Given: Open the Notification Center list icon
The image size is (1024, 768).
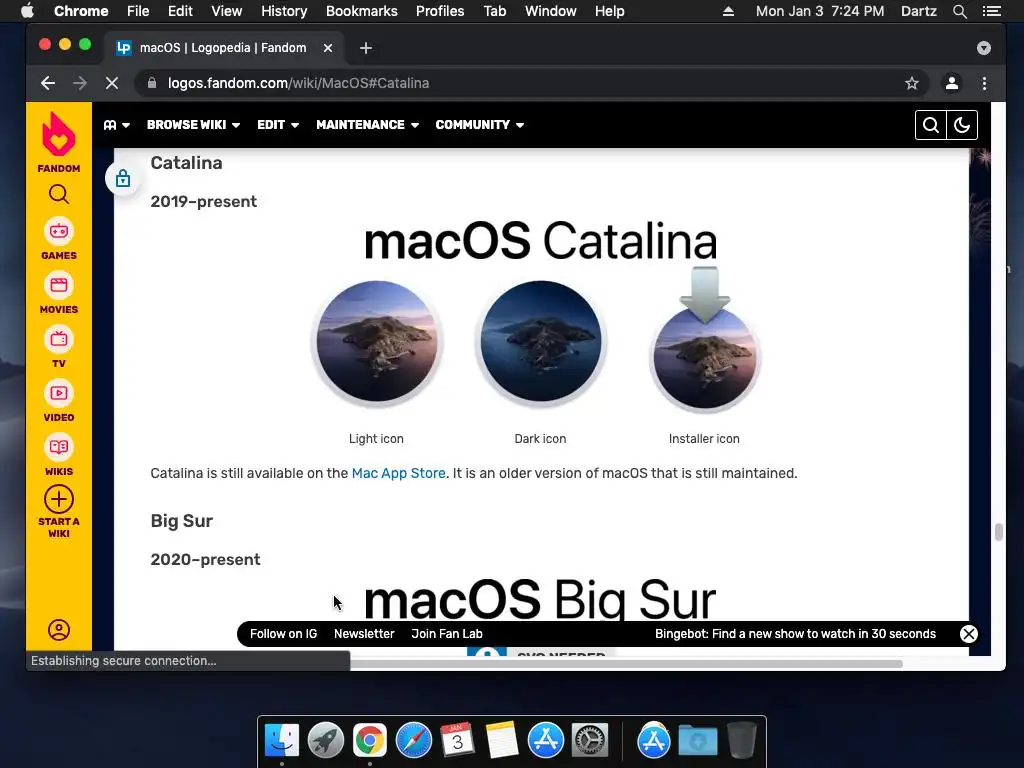Looking at the screenshot, I should click(x=991, y=11).
